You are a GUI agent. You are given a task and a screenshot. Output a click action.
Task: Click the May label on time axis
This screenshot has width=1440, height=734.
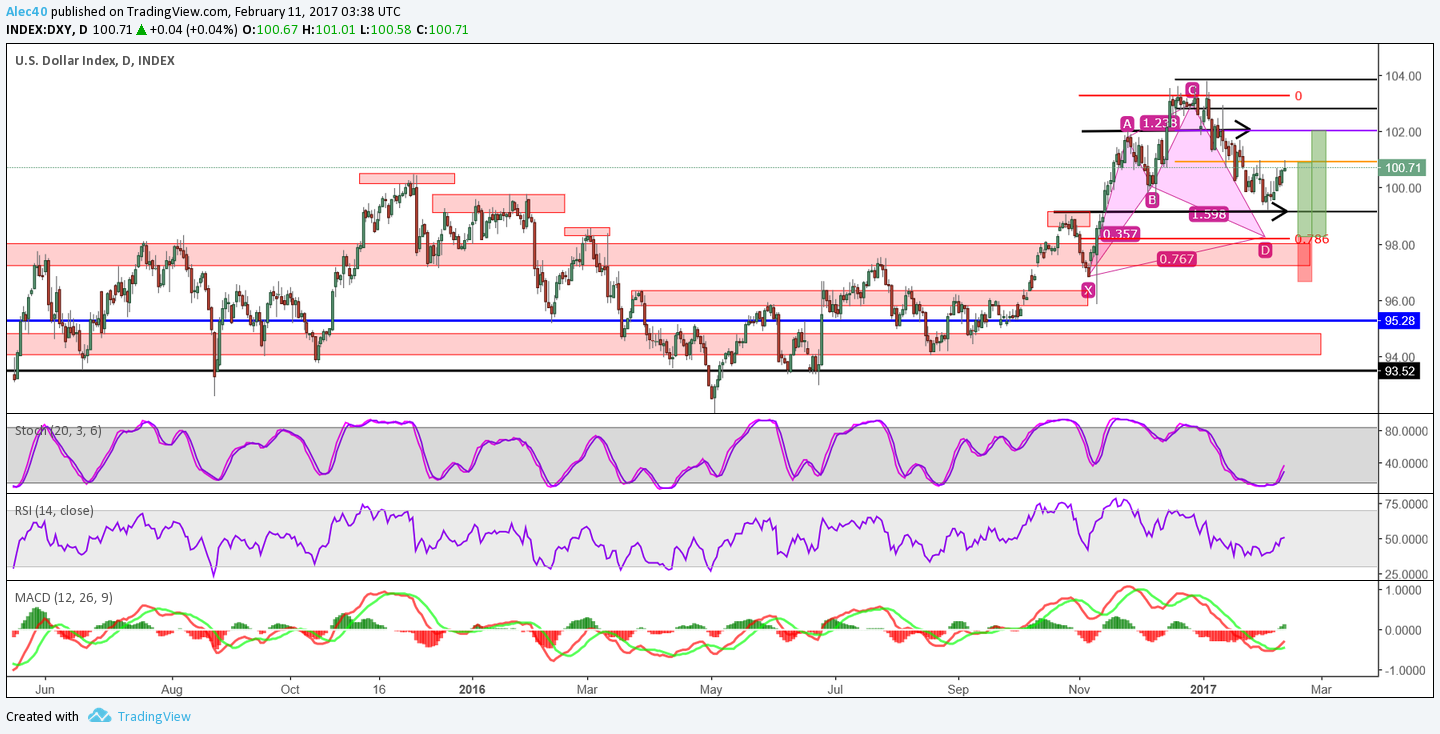click(x=710, y=690)
